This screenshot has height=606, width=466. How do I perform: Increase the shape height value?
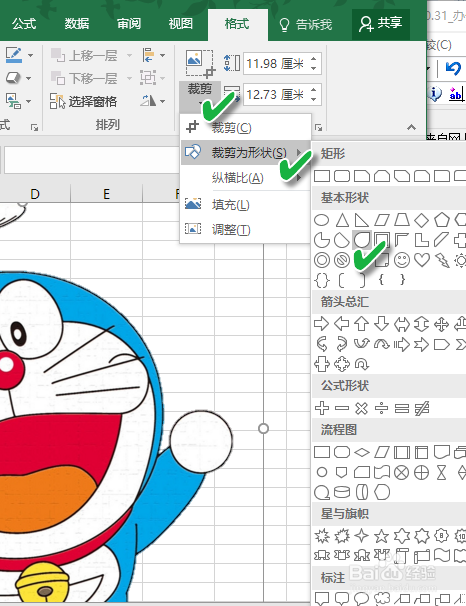click(314, 58)
